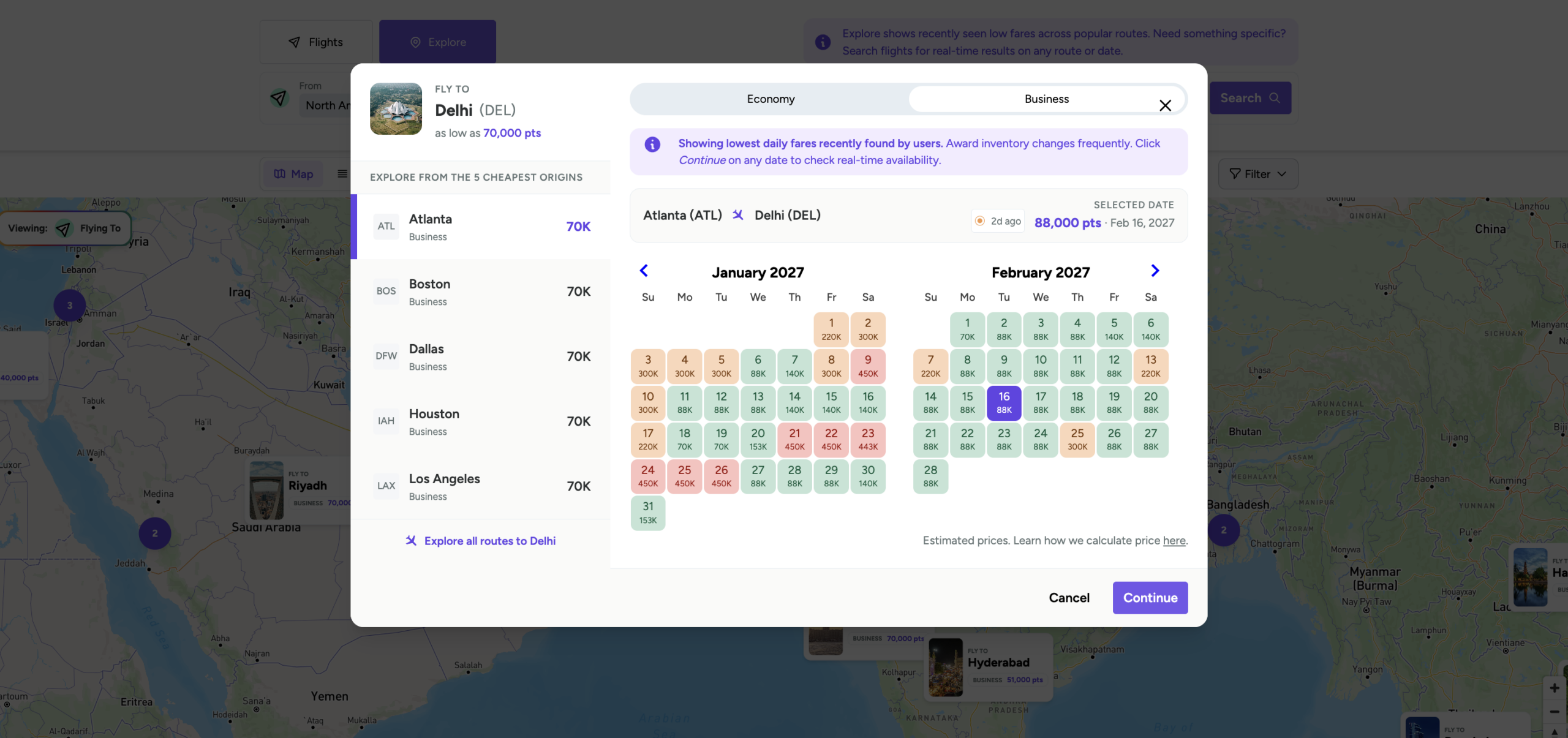Viewport: 1568px width, 738px height.
Task: Switch to Economy cabin fares
Action: pos(770,99)
